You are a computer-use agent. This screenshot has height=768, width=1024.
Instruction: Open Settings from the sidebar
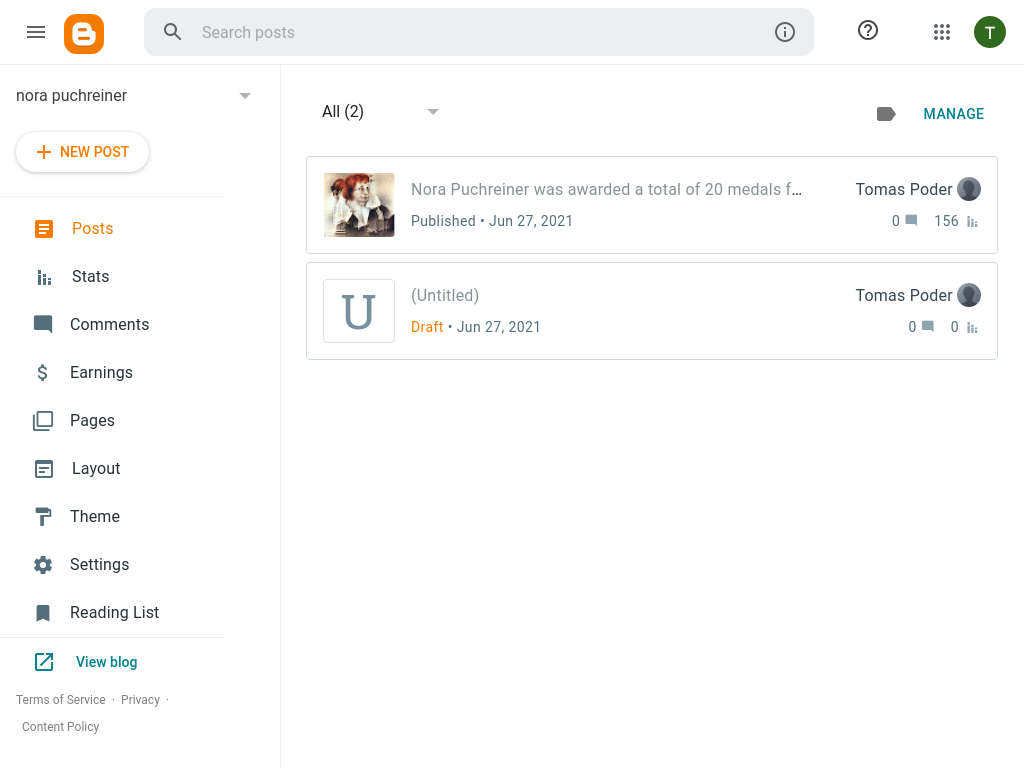pyautogui.click(x=99, y=565)
